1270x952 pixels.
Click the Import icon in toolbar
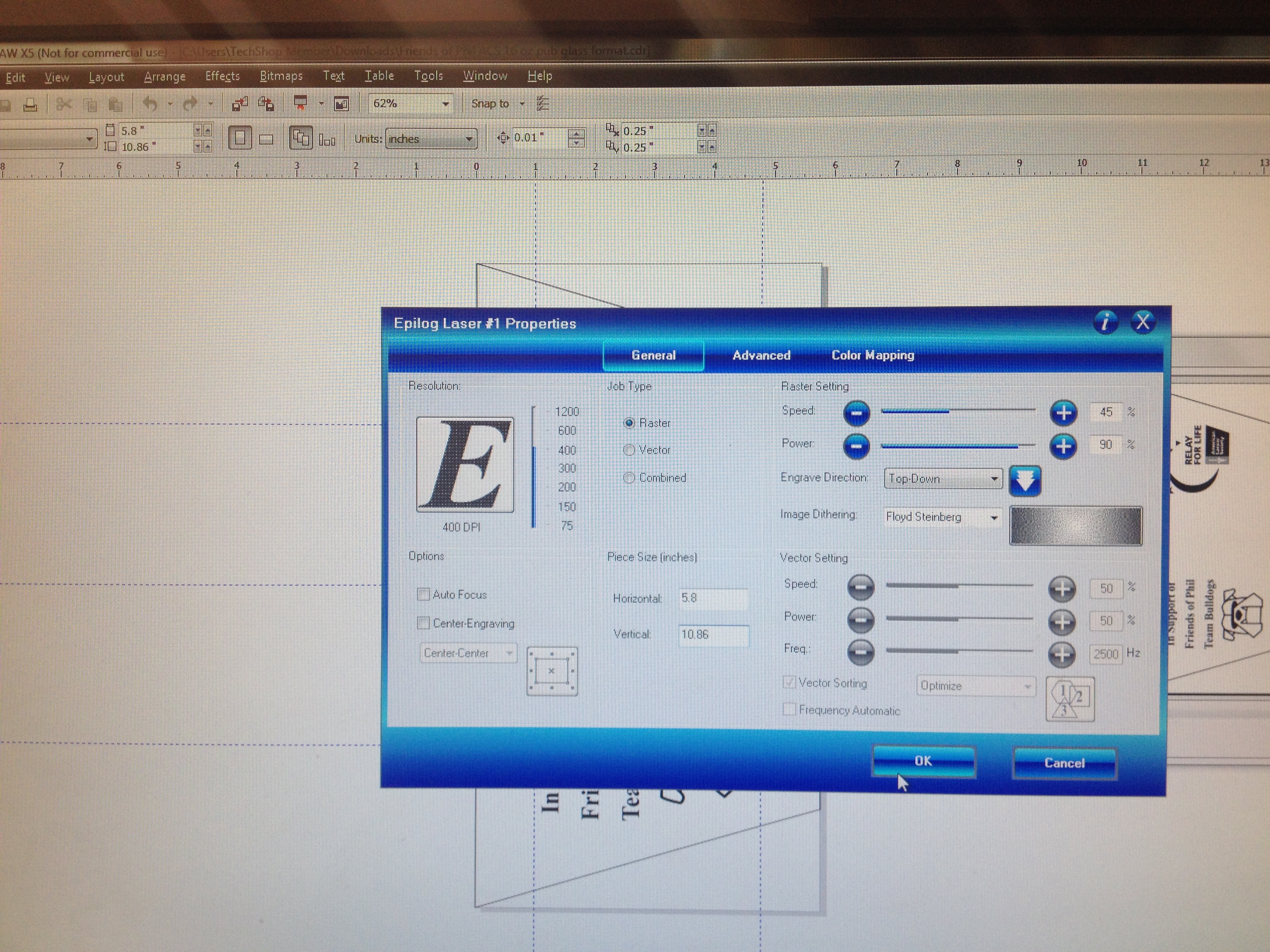(x=239, y=104)
